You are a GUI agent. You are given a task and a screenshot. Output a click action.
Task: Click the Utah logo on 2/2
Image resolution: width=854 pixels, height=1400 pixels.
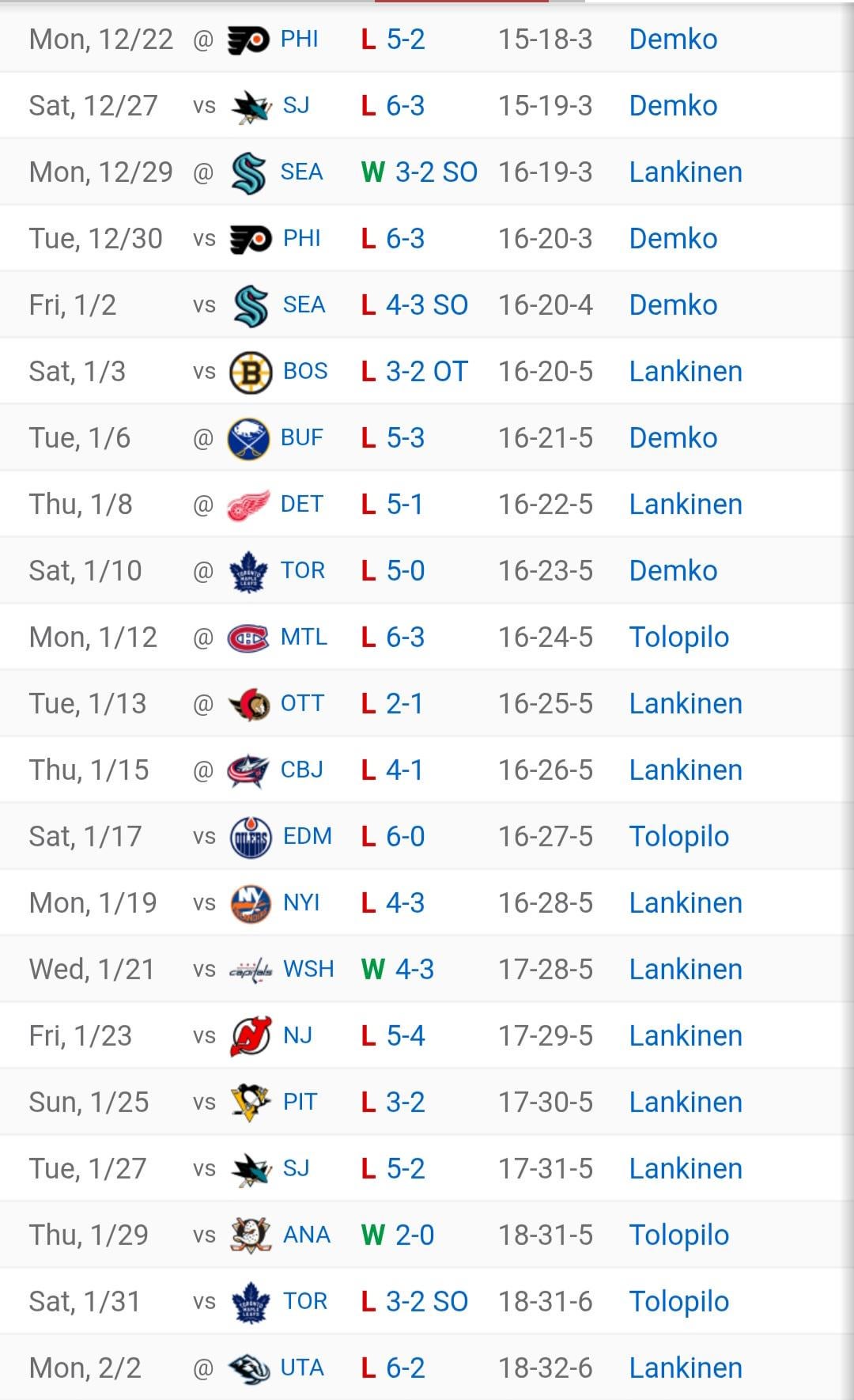(248, 1368)
